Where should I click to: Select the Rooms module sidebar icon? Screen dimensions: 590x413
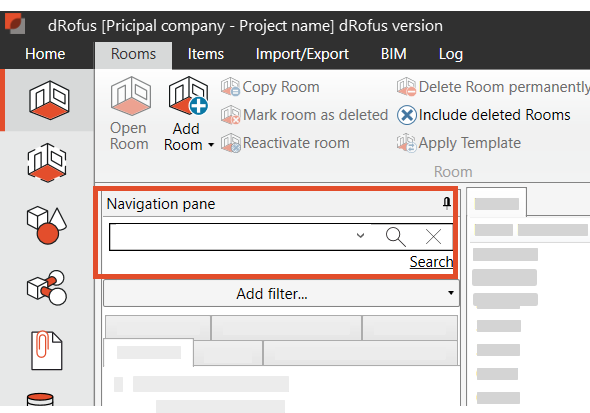tap(49, 100)
